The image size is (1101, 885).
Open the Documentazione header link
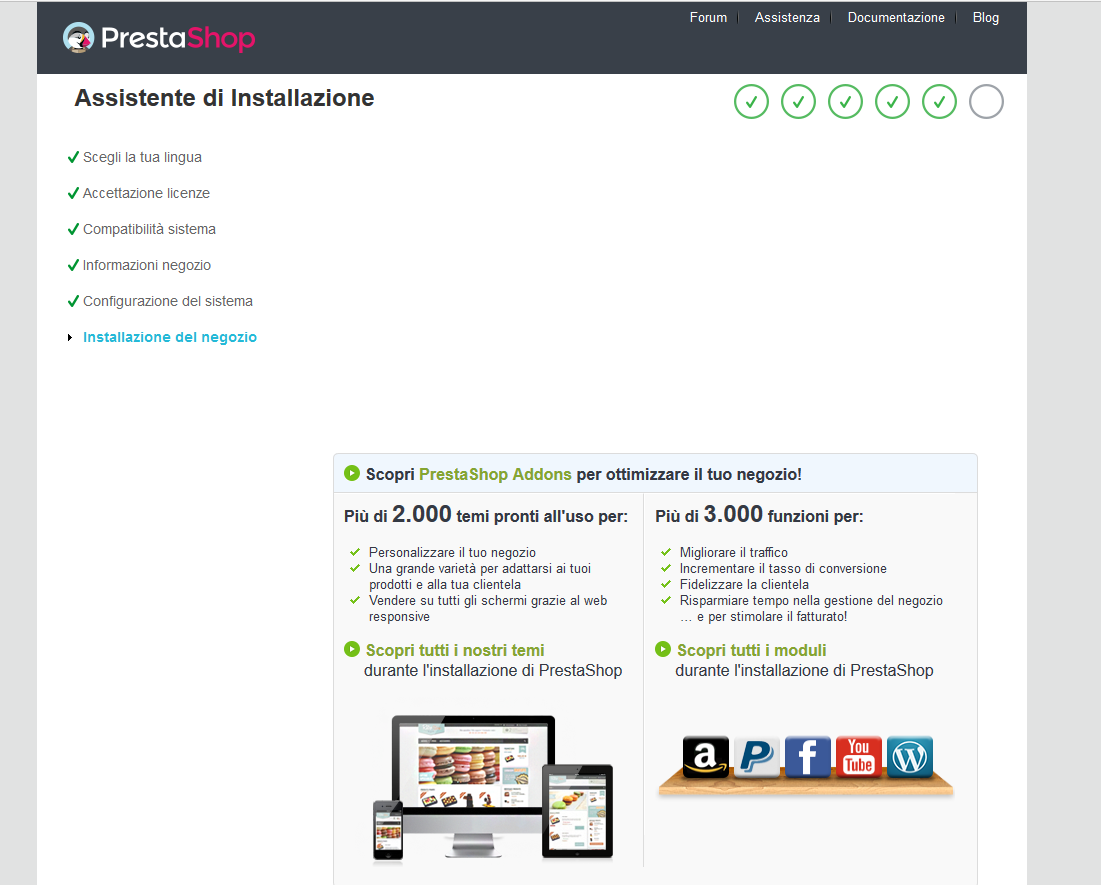pos(896,18)
